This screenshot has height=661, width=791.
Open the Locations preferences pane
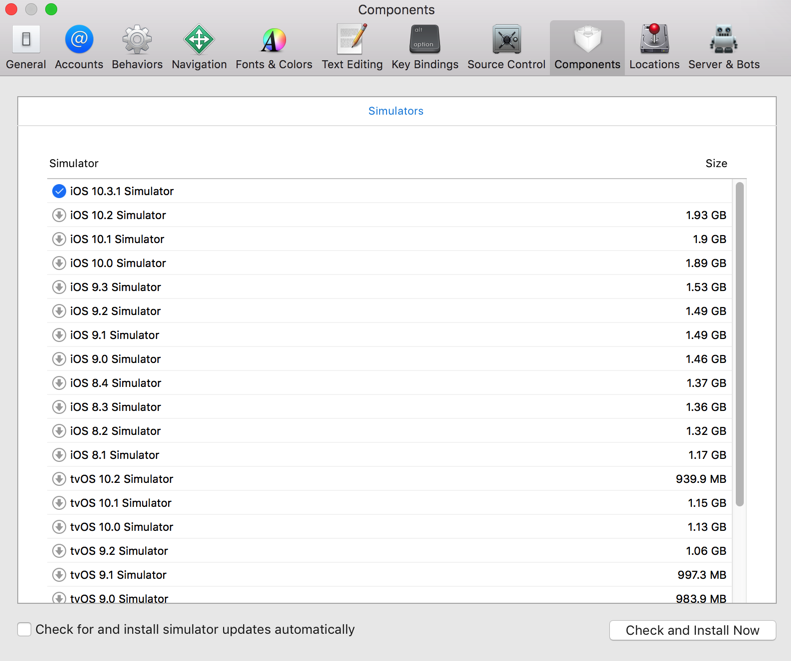click(x=654, y=47)
